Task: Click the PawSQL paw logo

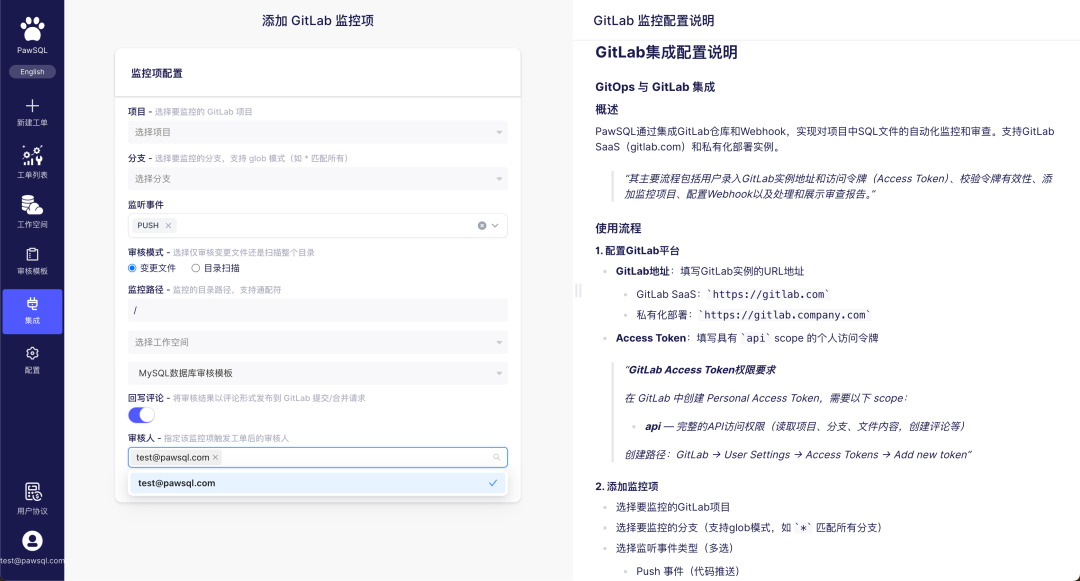Action: pyautogui.click(x=32, y=30)
